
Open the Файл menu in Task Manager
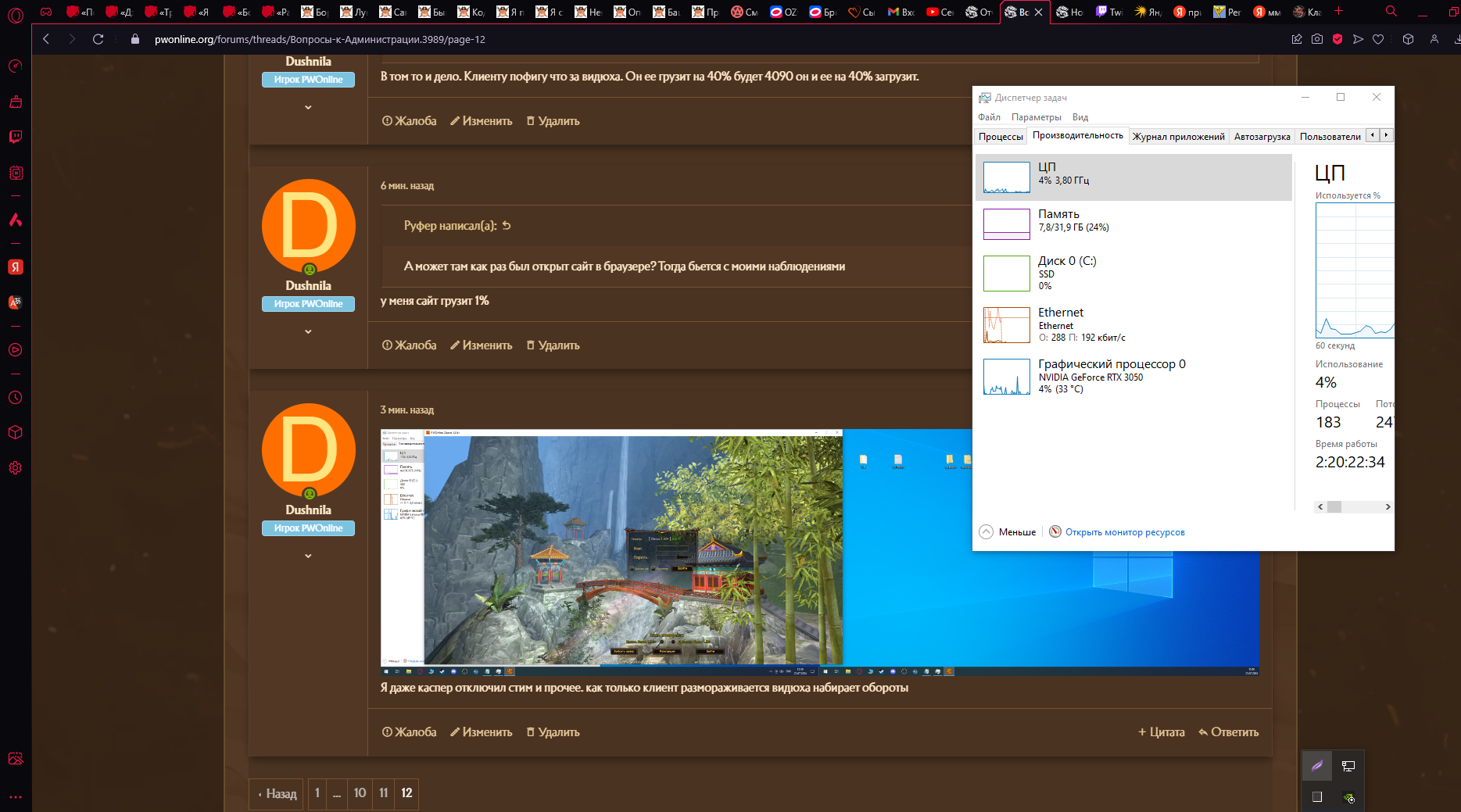pyautogui.click(x=989, y=117)
